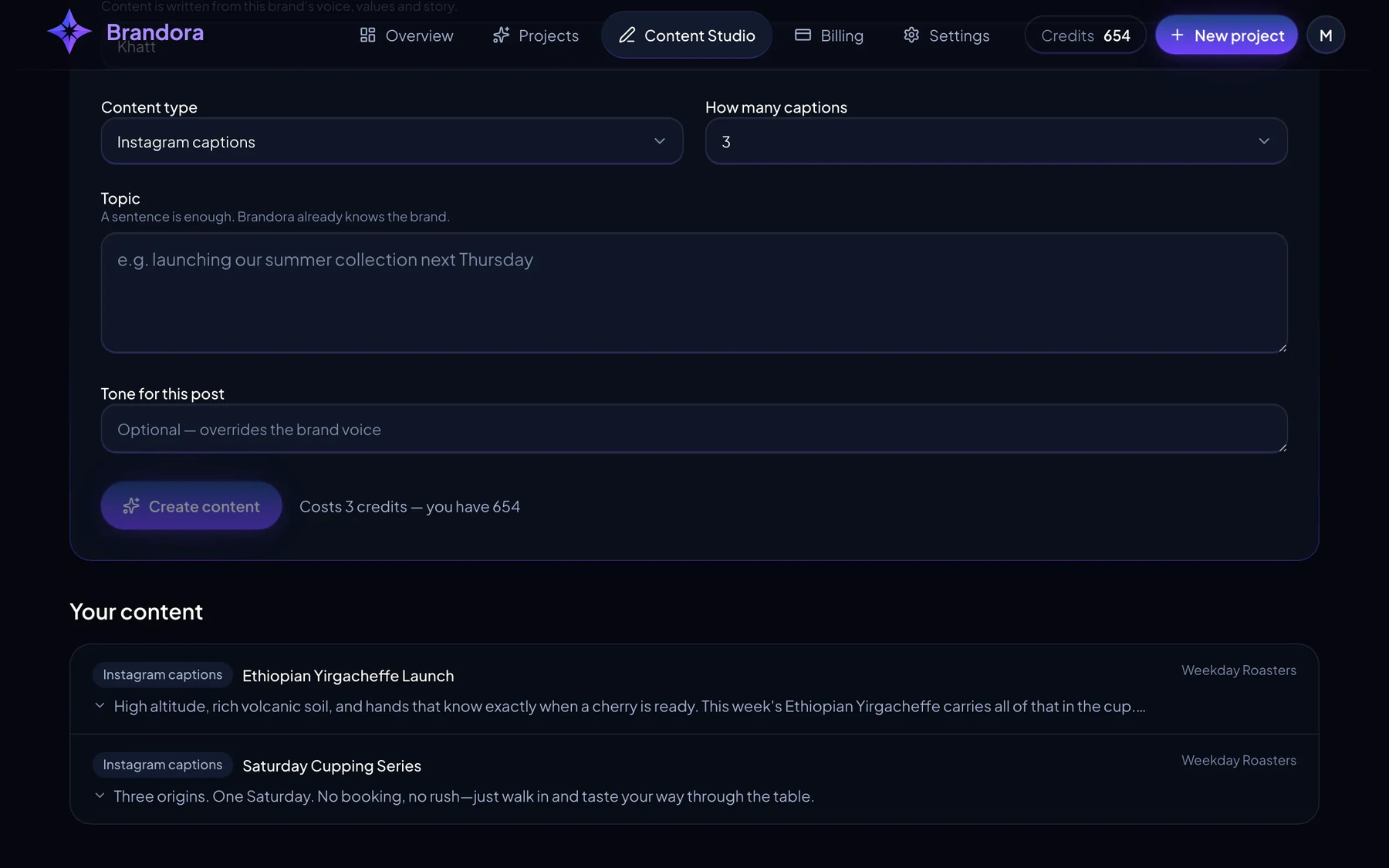This screenshot has height=868, width=1389.
Task: Click the Content Studio pencil icon
Action: 627,35
